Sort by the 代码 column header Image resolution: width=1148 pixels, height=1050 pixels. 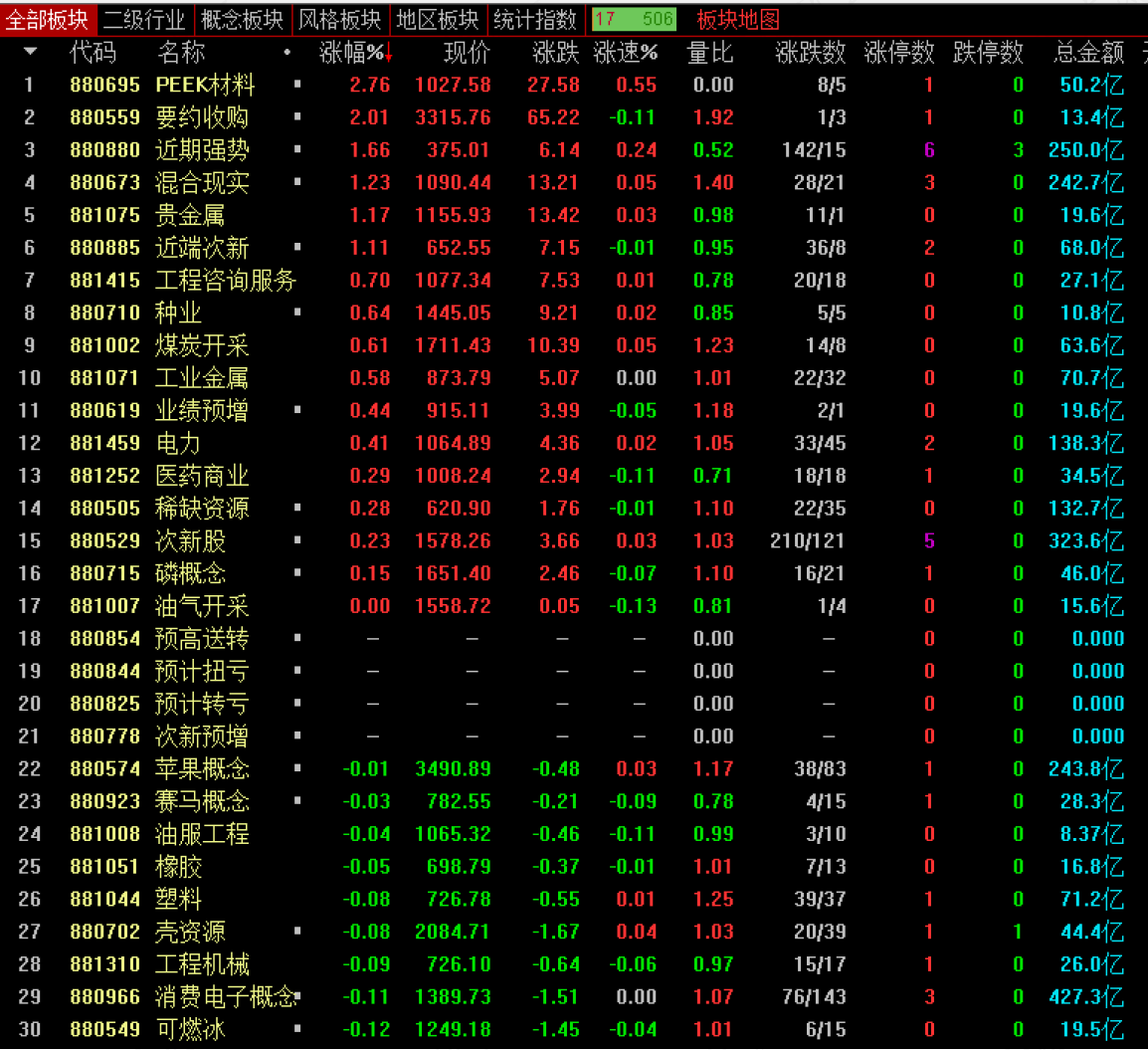click(x=93, y=53)
